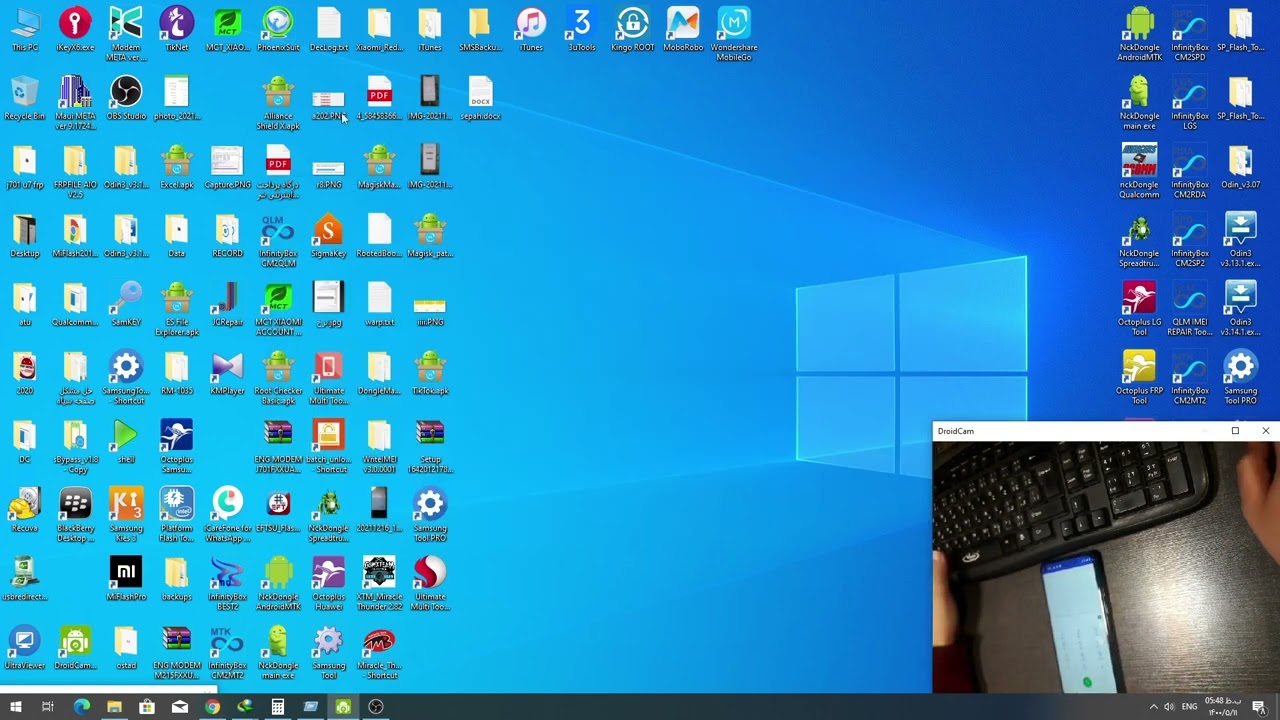Select the OBS Studio desktop shortcut
Screen dimensions: 1280x720
126,98
